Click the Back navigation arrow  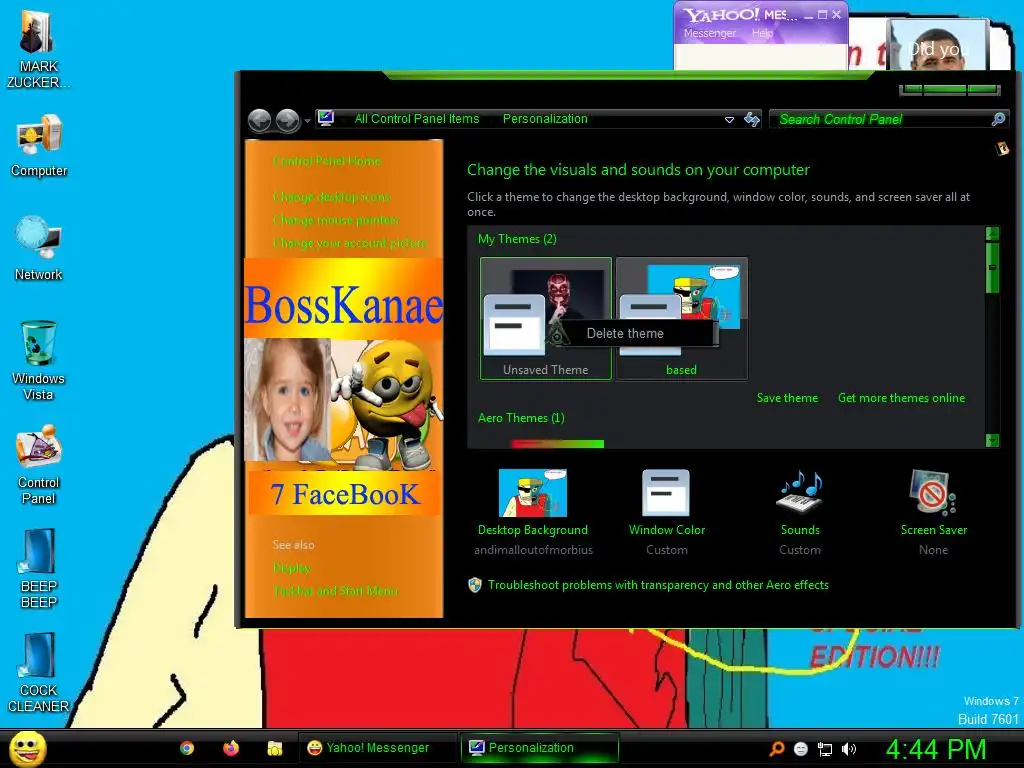click(259, 120)
